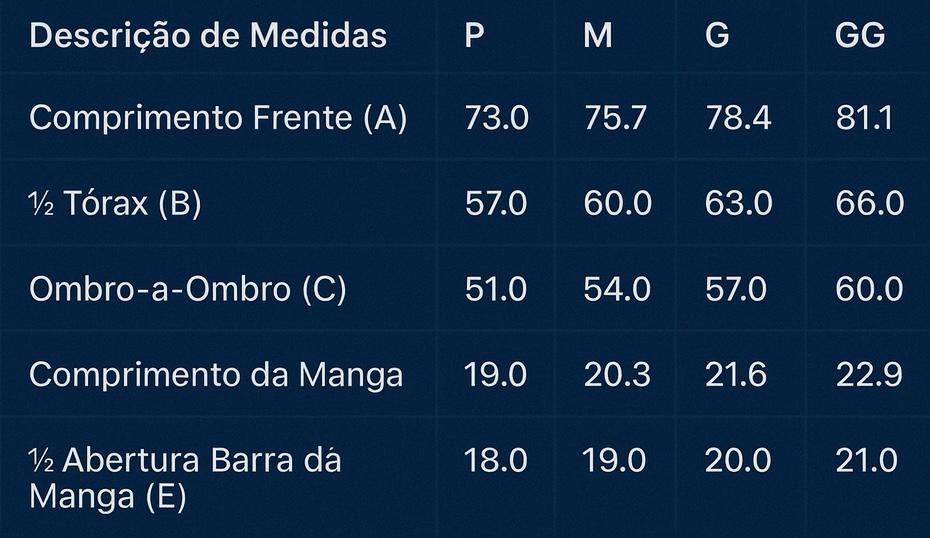Select the 18.0 Abertura Barra value
The width and height of the screenshot is (930, 538).
[495, 460]
